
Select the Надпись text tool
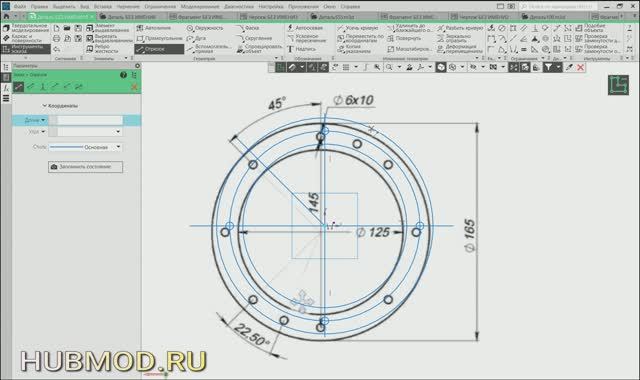(301, 49)
